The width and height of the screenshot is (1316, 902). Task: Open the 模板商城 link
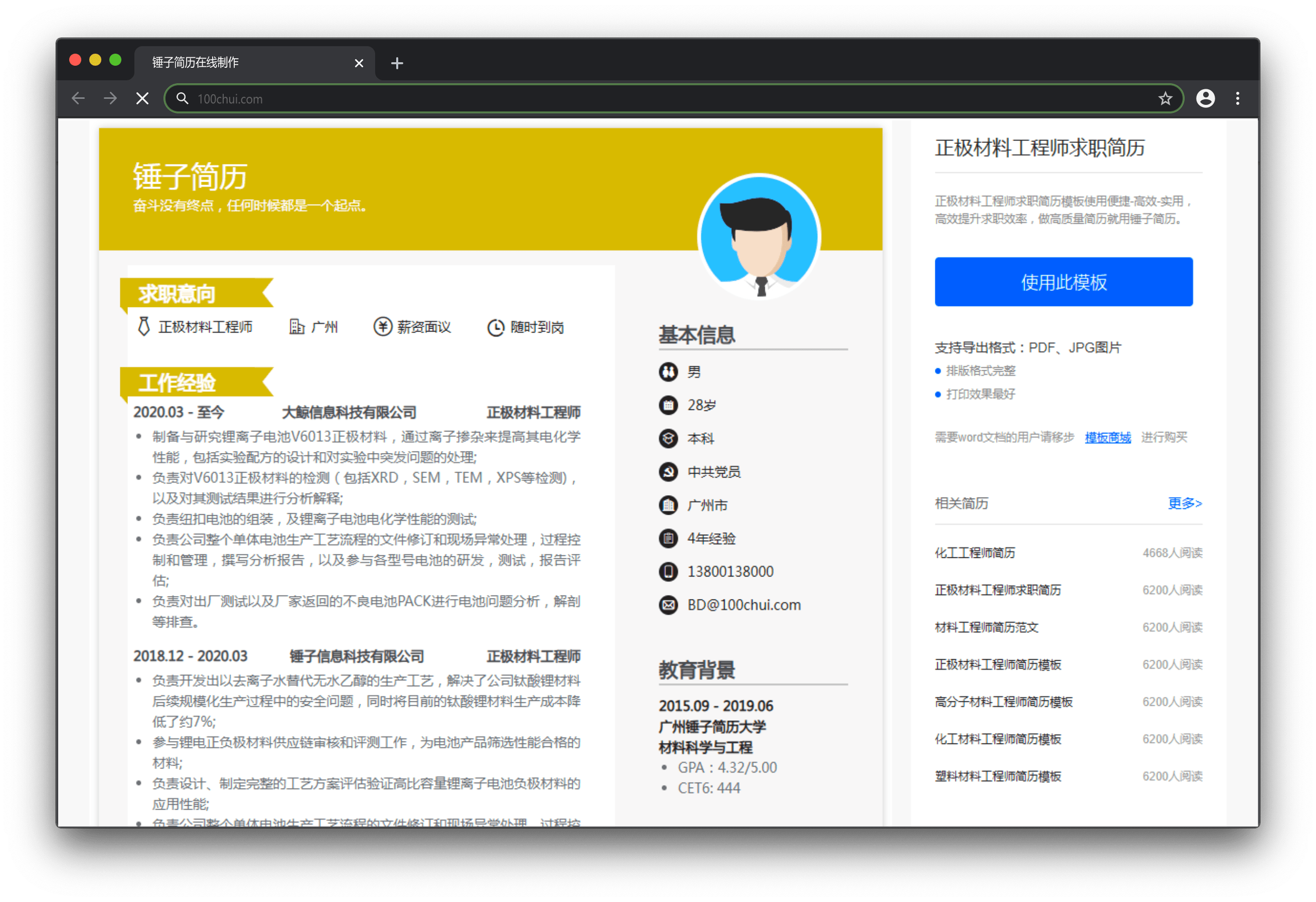point(1107,437)
